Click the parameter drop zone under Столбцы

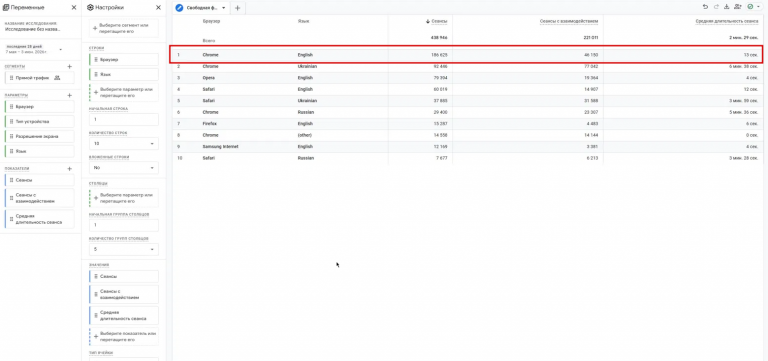124,198
